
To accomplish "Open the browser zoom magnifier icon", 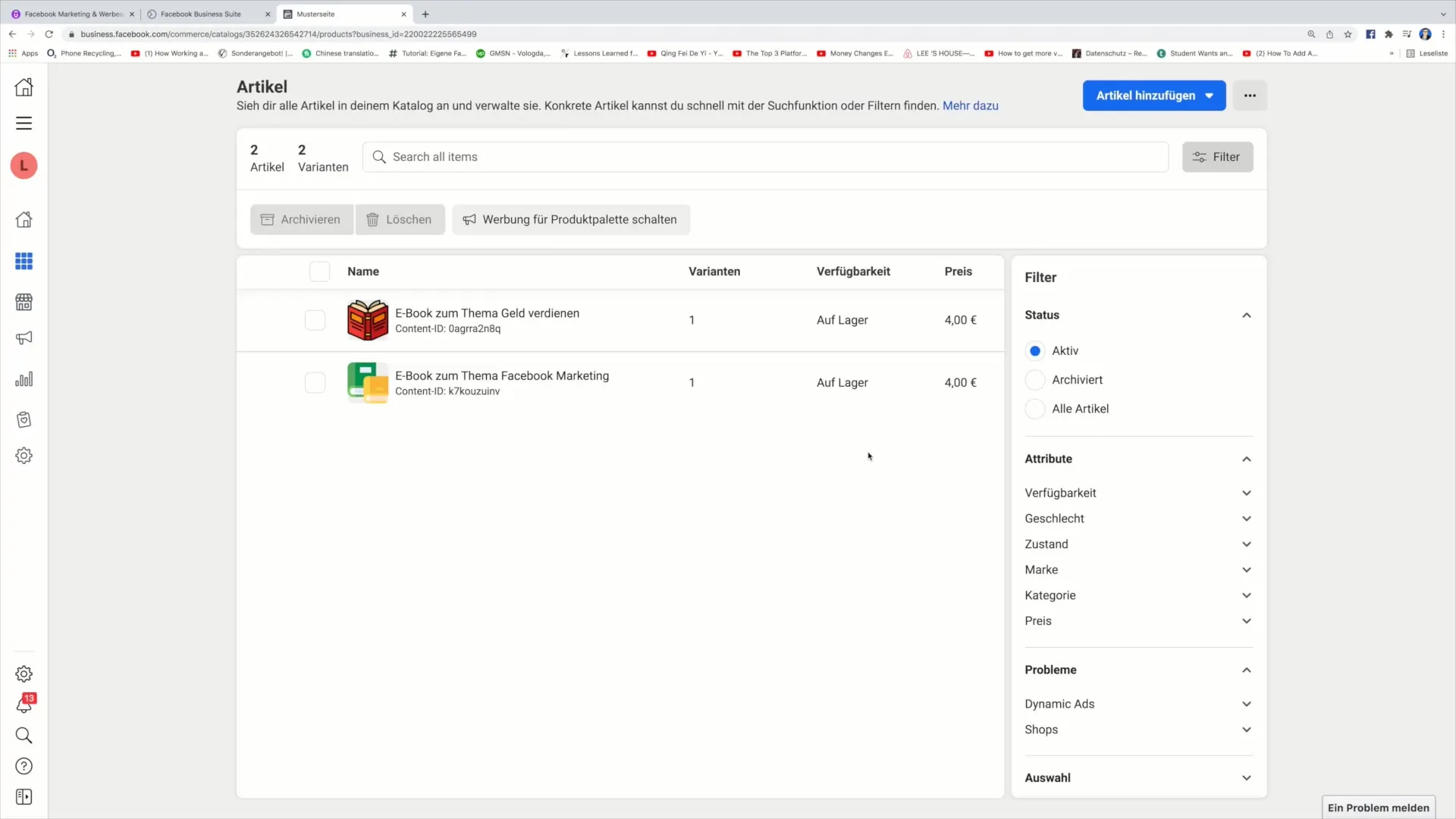I will 1311,34.
